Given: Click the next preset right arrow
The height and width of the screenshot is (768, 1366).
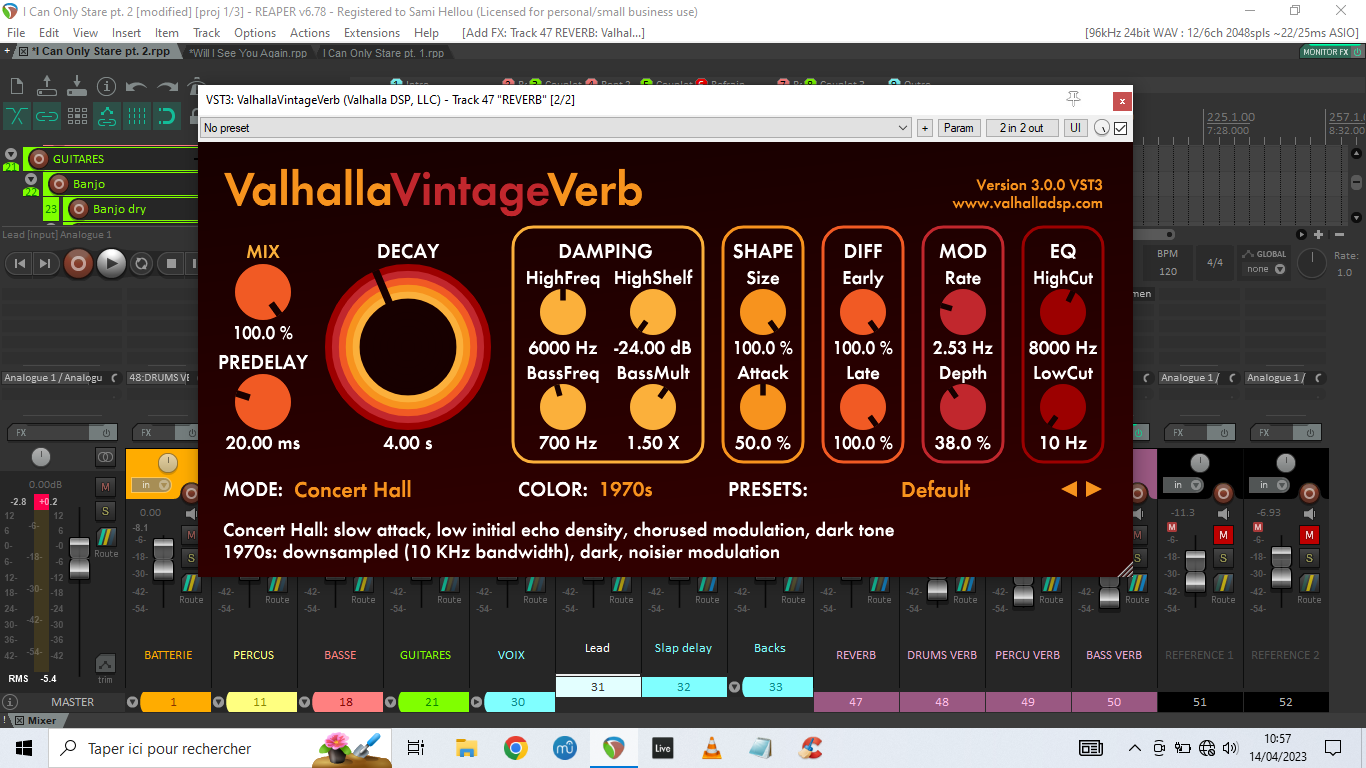Looking at the screenshot, I should click(1094, 489).
